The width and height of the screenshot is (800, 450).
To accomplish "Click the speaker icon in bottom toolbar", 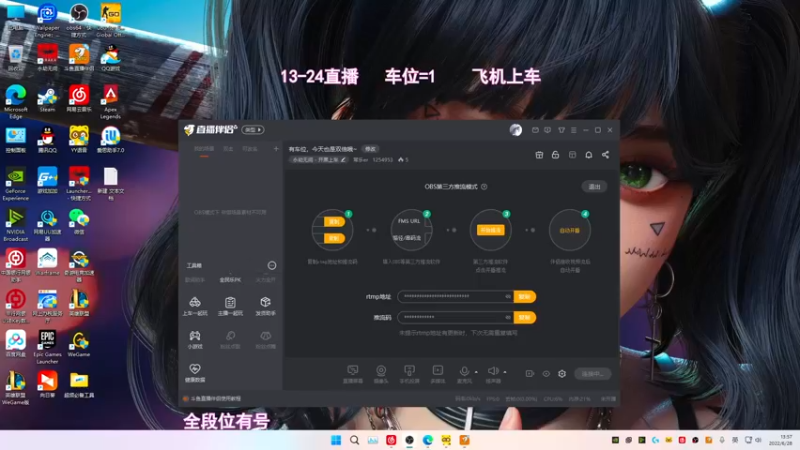I will pyautogui.click(x=492, y=371).
